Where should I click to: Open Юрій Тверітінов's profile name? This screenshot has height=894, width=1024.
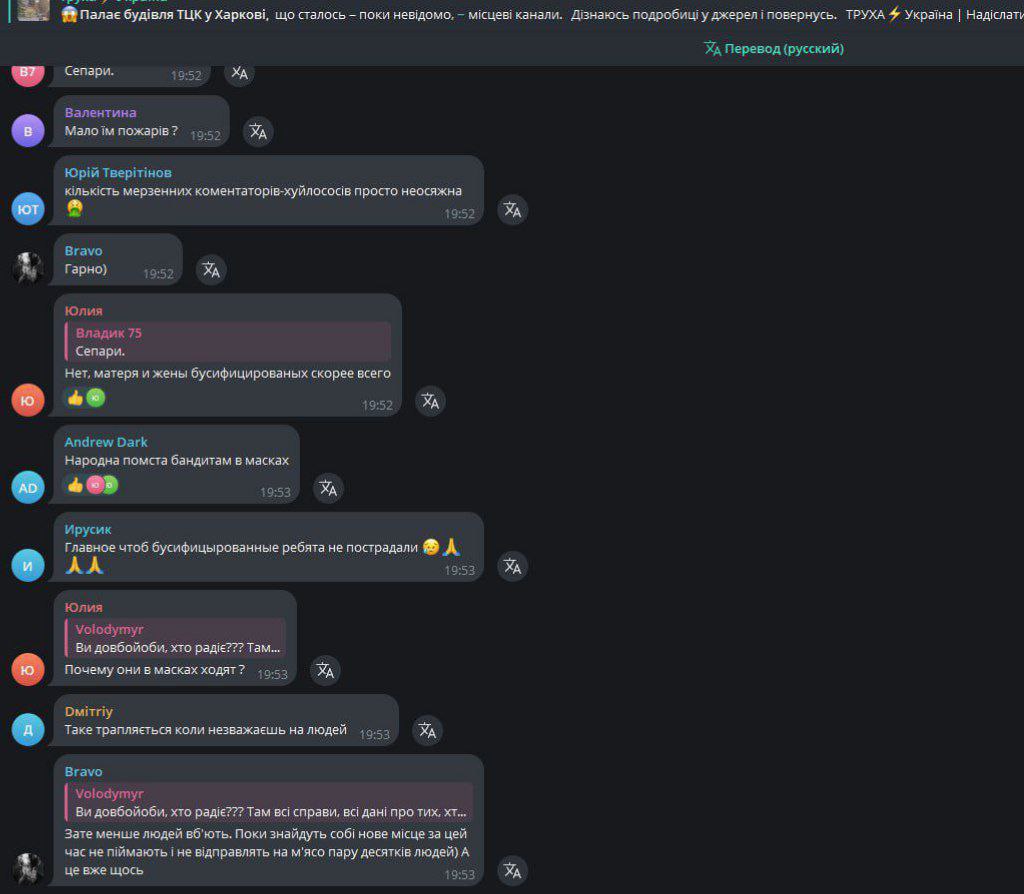[x=118, y=172]
